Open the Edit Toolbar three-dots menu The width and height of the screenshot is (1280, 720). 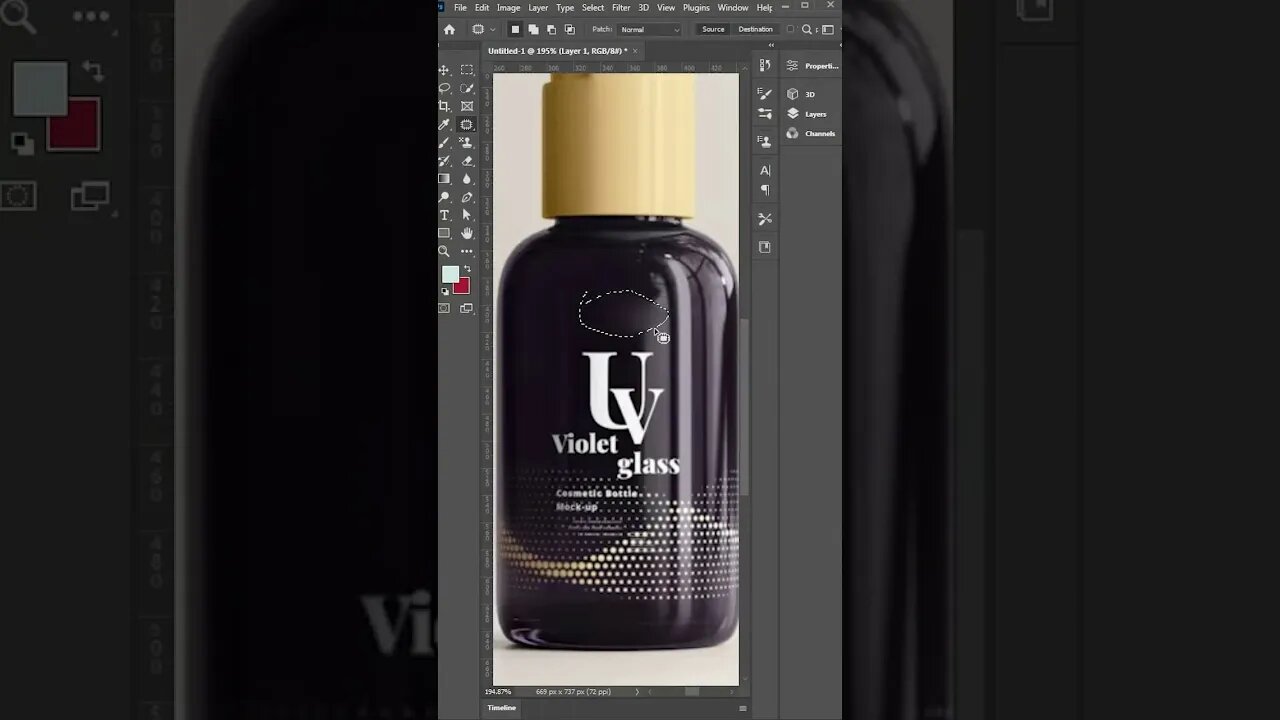point(467,252)
